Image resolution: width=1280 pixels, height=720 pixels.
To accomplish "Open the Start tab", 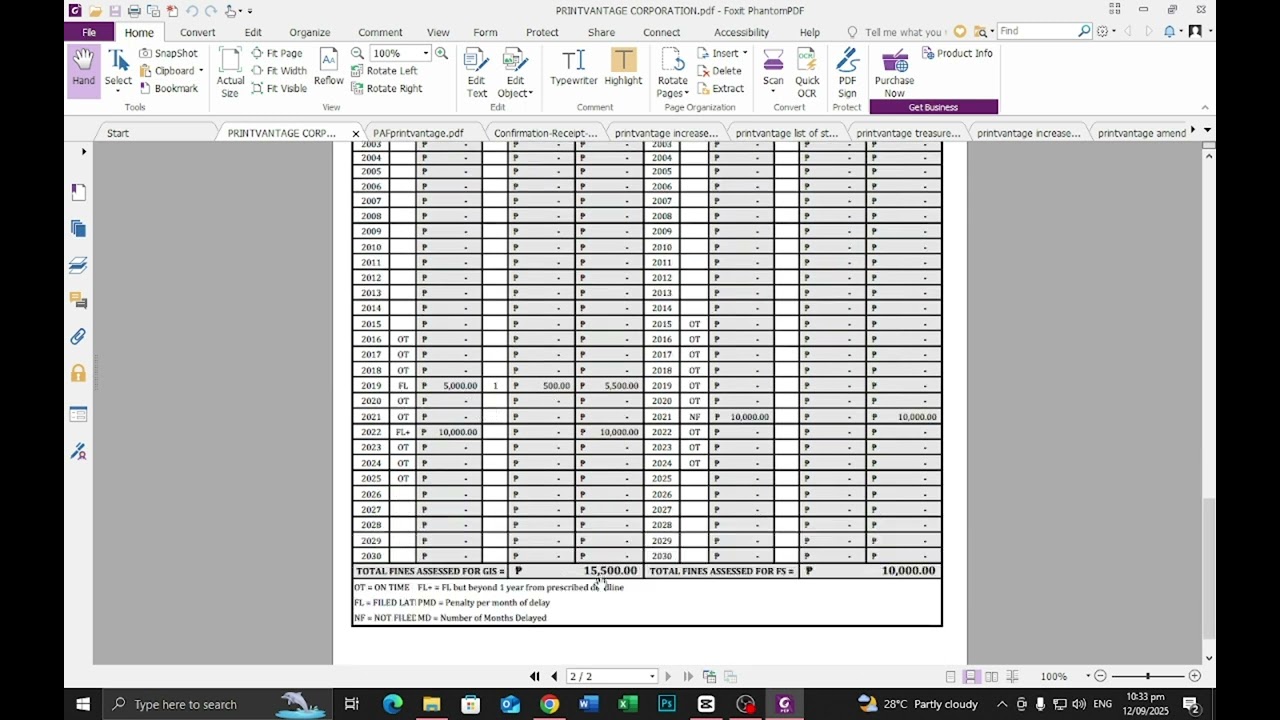I will (x=118, y=133).
